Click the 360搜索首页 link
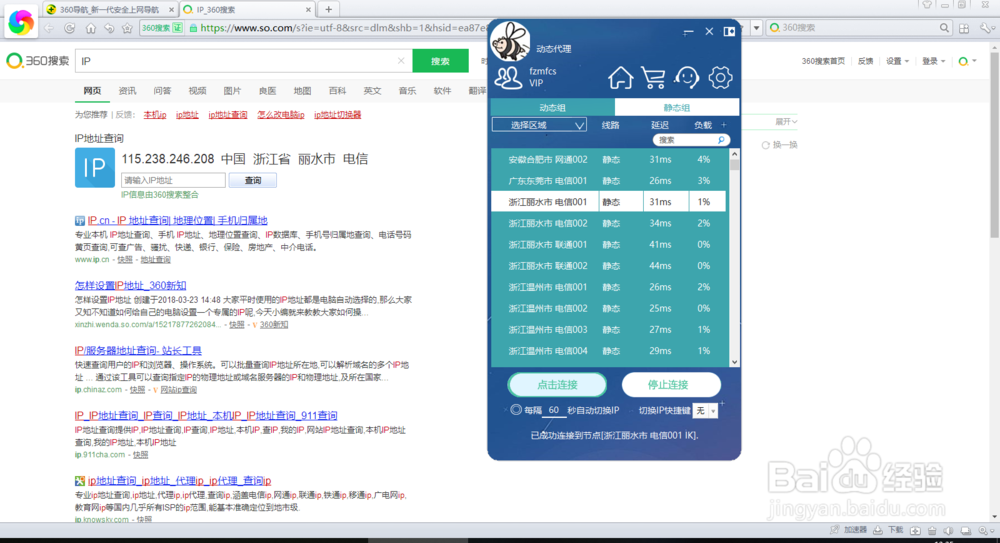The height and width of the screenshot is (543, 1000). [x=823, y=61]
